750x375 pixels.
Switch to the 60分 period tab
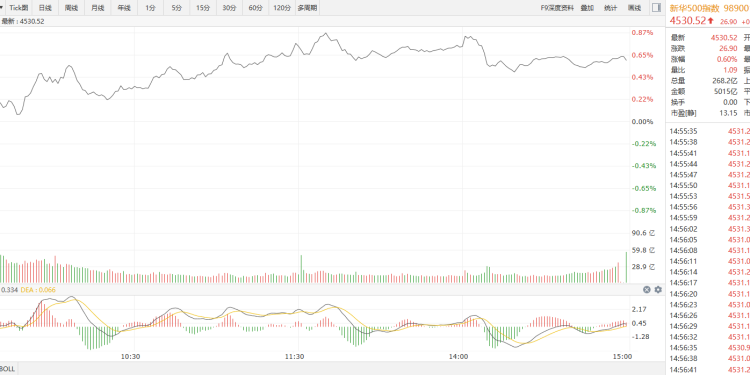pyautogui.click(x=255, y=8)
